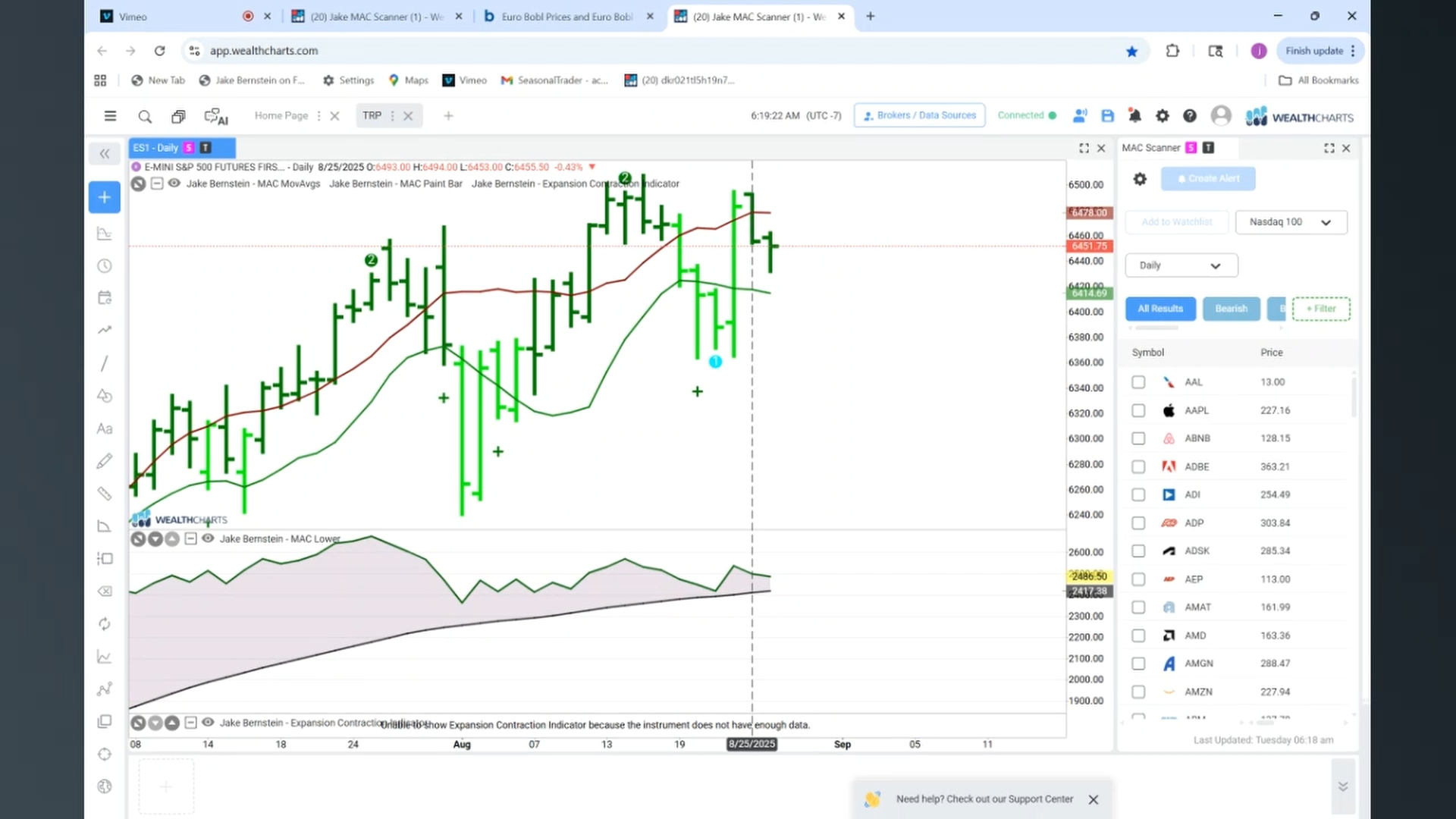Open the Nasdaq 100 watchlist dropdown

[x=1291, y=222]
